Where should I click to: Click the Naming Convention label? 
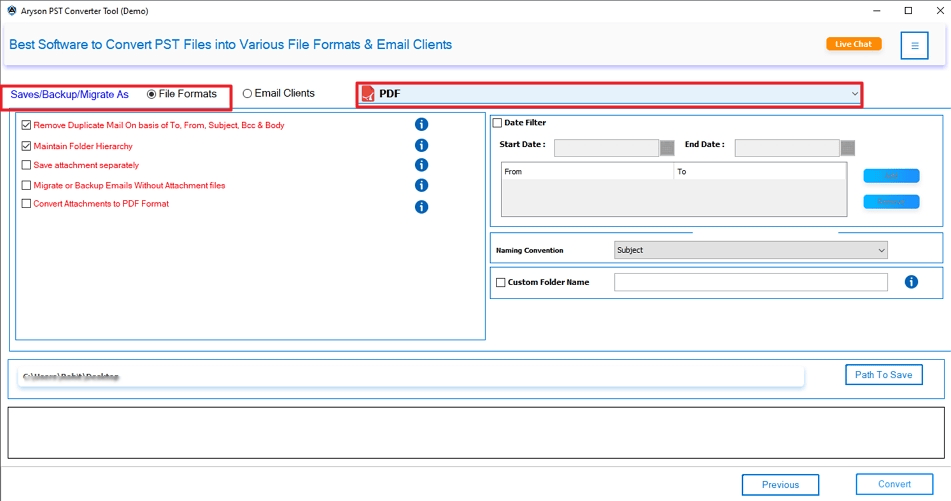pyautogui.click(x=529, y=250)
